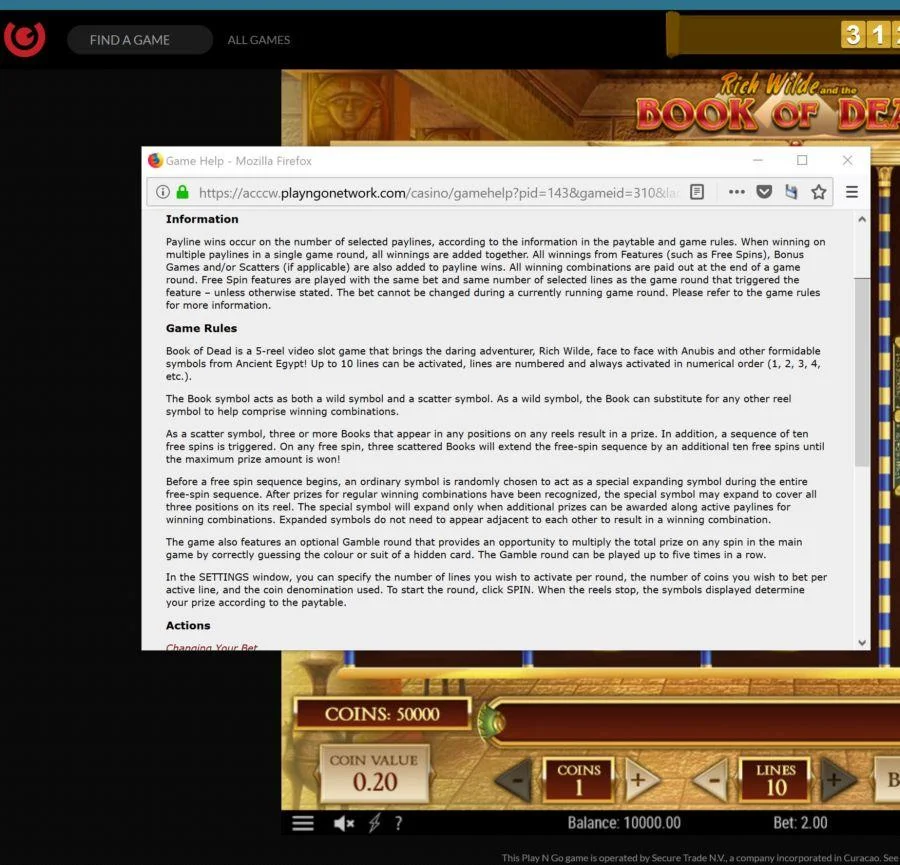Bookmark this help page with the star
This screenshot has width=900, height=865.
point(818,192)
